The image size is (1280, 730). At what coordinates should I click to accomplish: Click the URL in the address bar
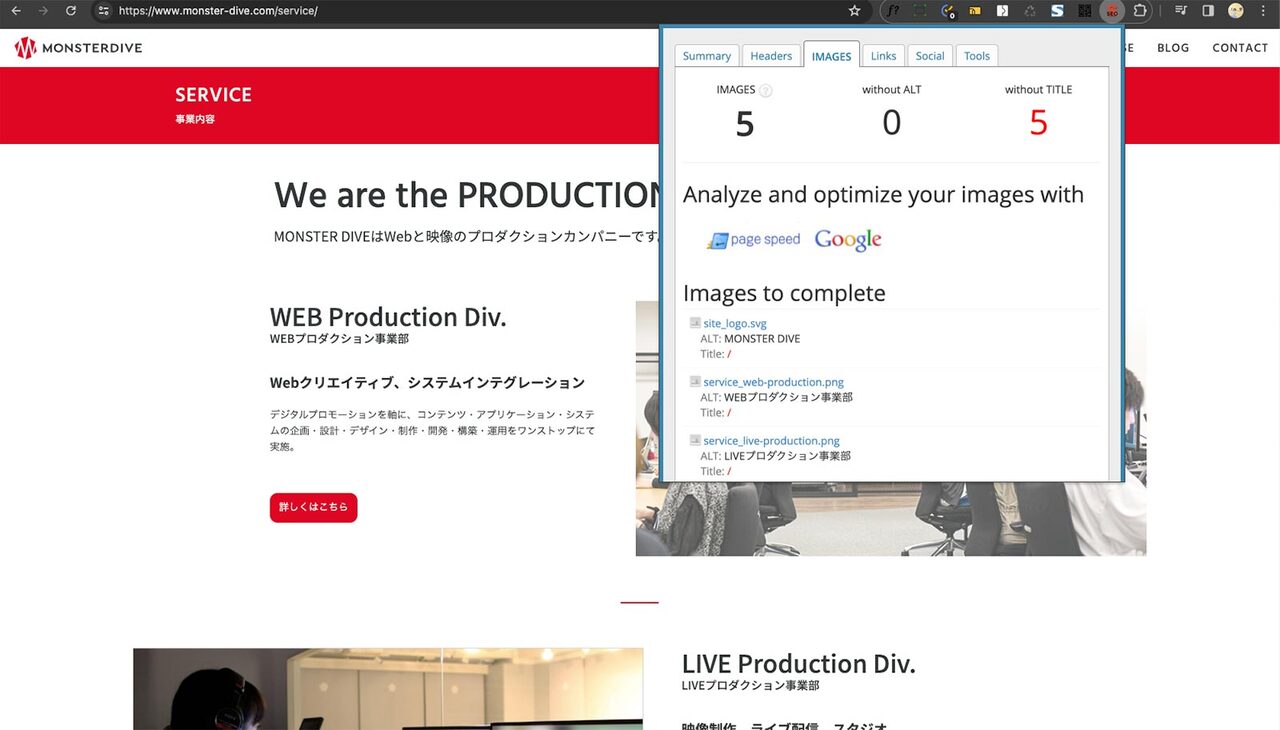coord(218,11)
